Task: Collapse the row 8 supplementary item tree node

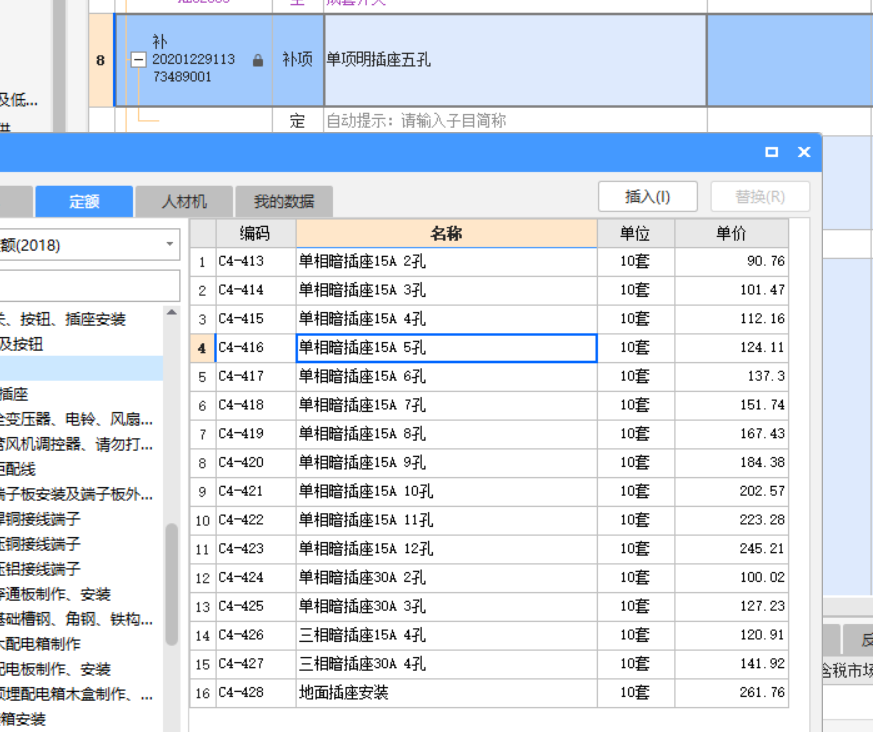Action: [x=138, y=59]
